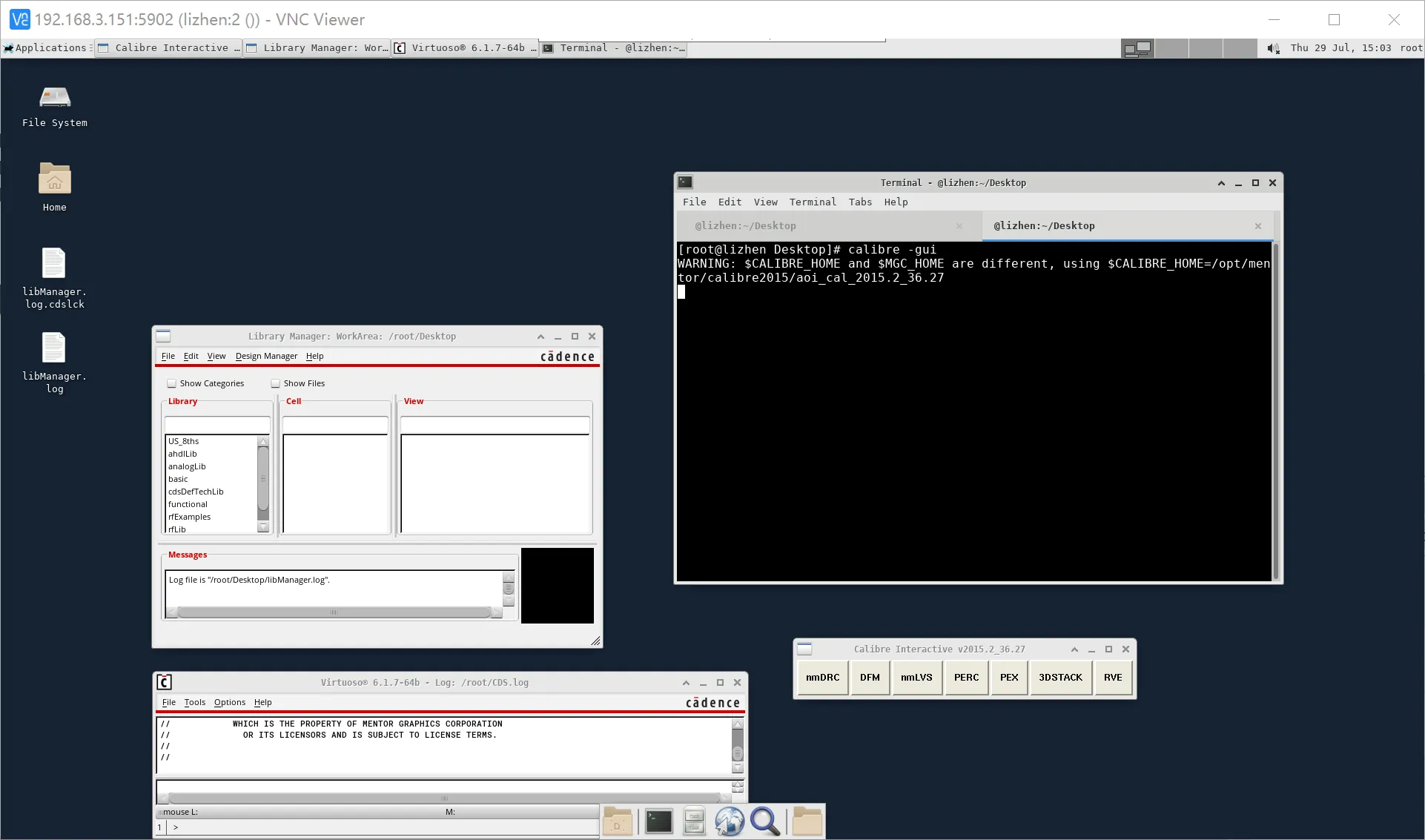Enable the Show Categories checkbox
The width and height of the screenshot is (1425, 840).
(172, 383)
